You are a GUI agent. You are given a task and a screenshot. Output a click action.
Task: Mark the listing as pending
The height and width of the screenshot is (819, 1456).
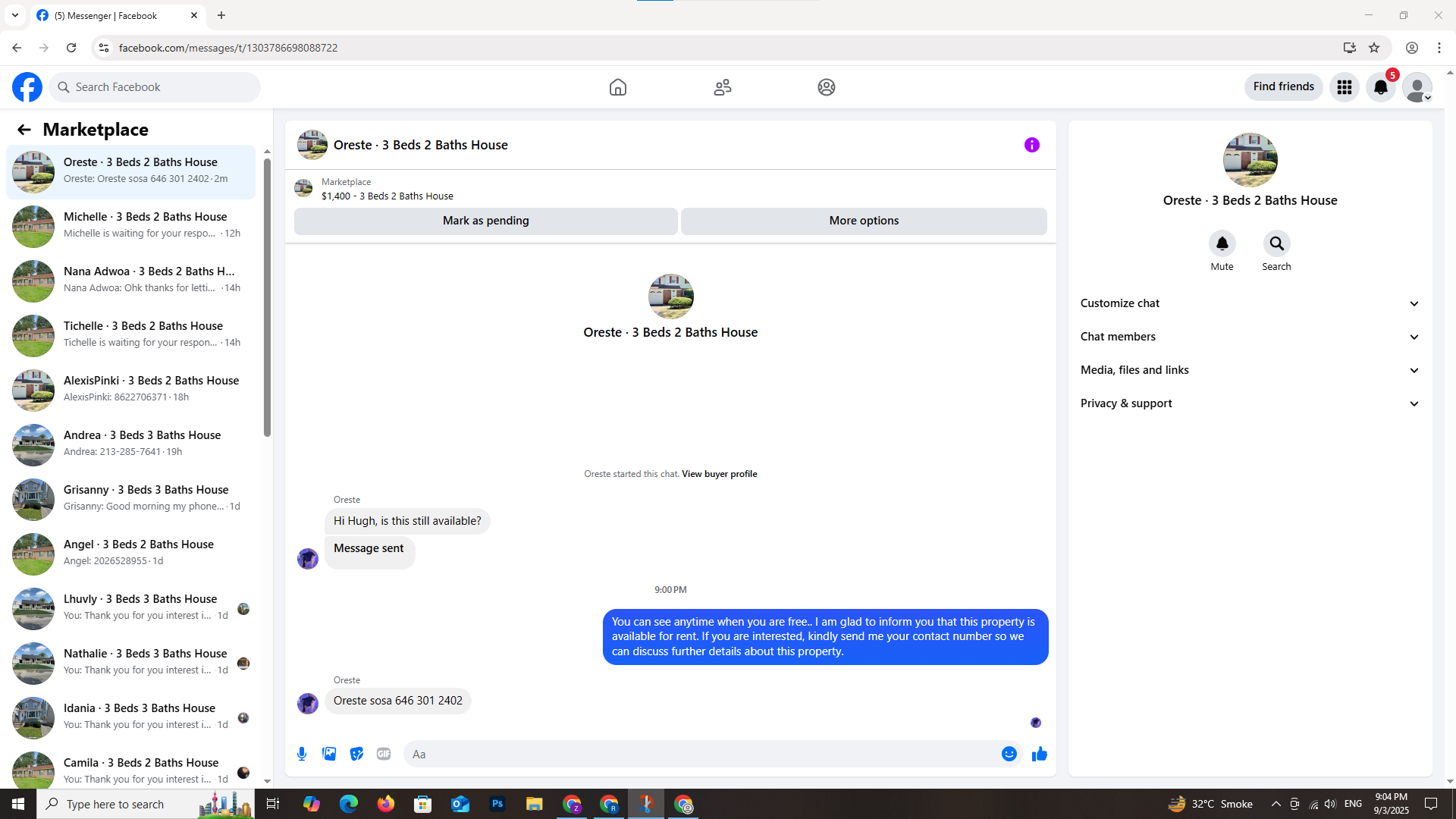(x=486, y=221)
